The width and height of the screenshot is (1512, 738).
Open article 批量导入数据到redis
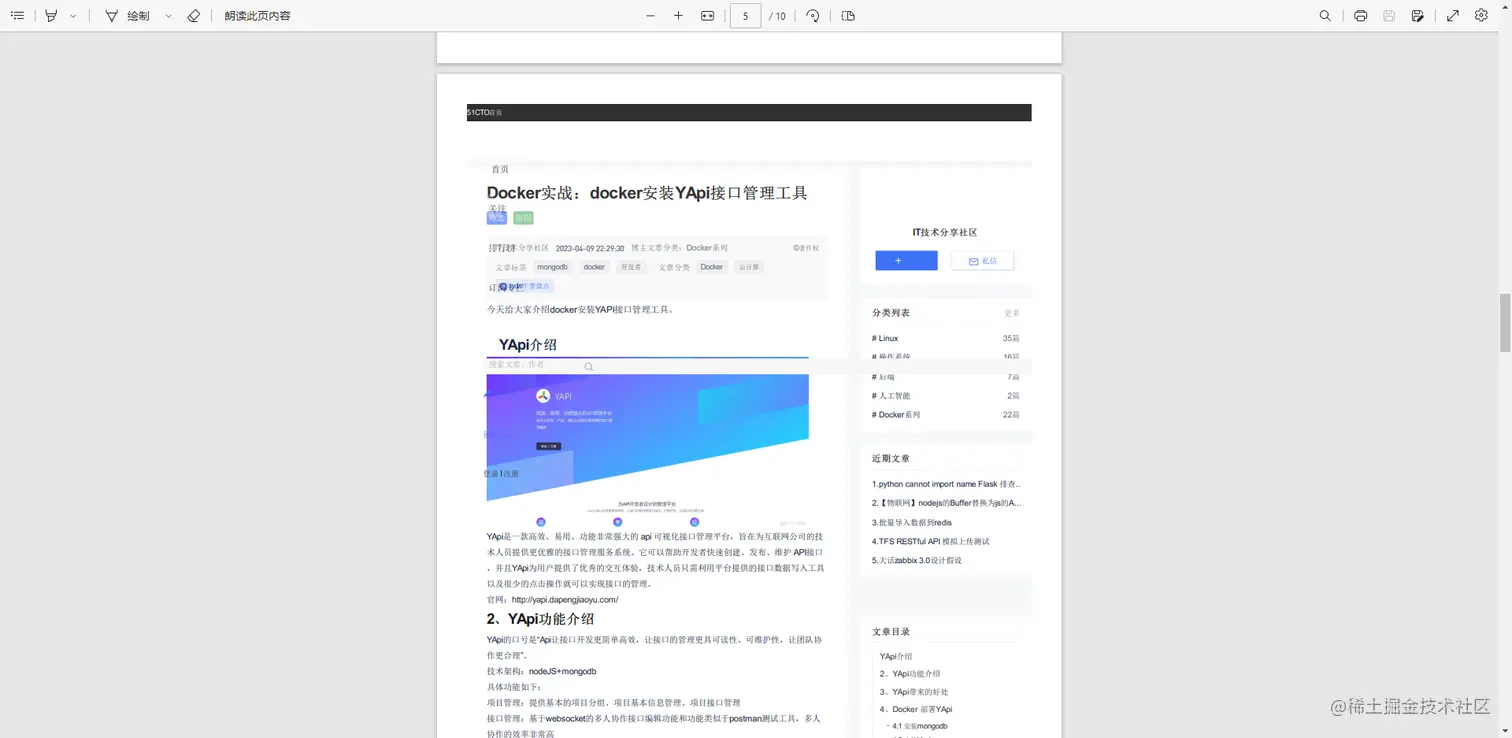coord(912,522)
